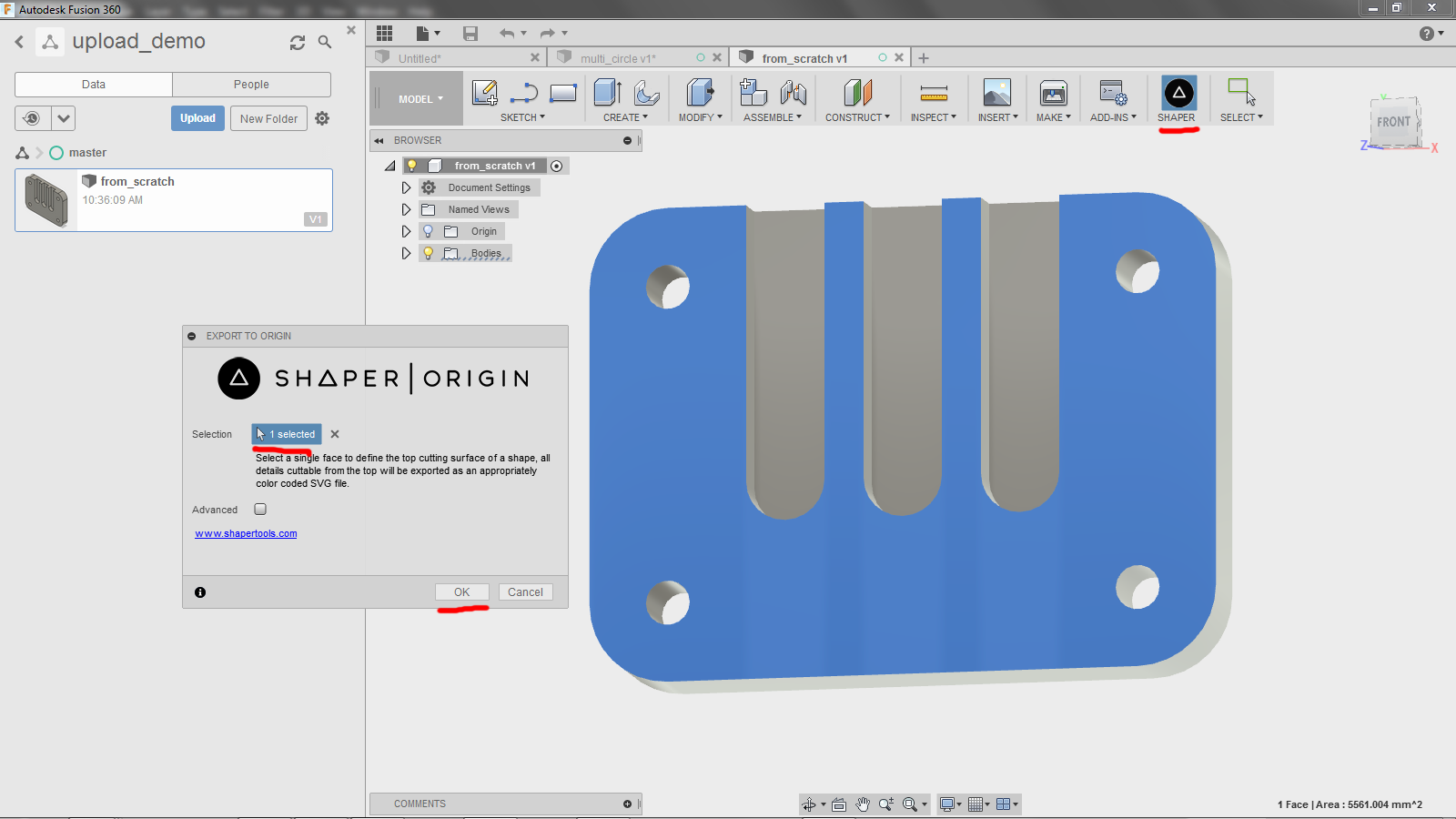Click the Shaper Origin export icon
Viewport: 1456px width, 819px height.
(x=1178, y=93)
